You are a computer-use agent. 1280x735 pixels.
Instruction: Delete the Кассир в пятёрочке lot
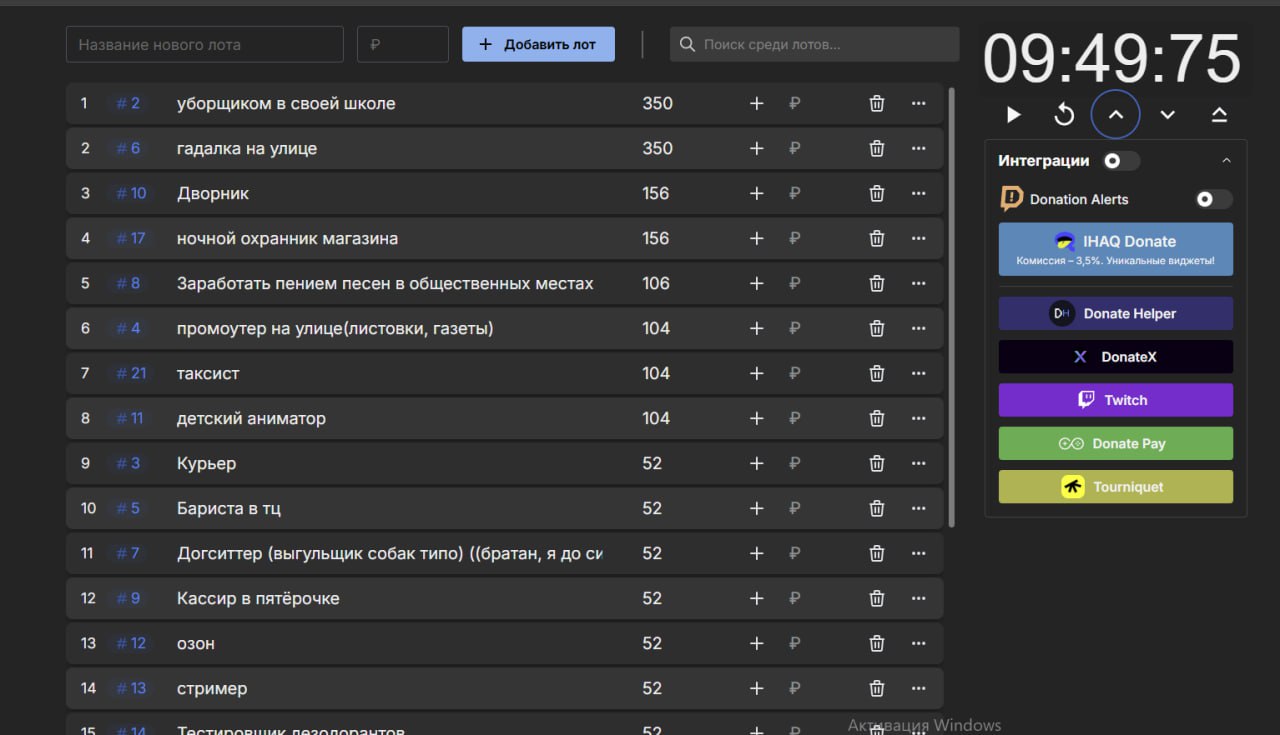pos(877,598)
